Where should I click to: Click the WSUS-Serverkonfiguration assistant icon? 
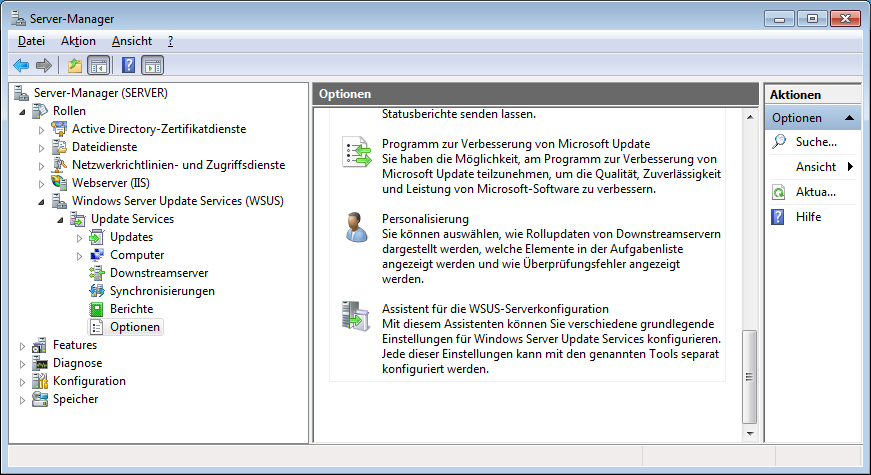tap(356, 316)
